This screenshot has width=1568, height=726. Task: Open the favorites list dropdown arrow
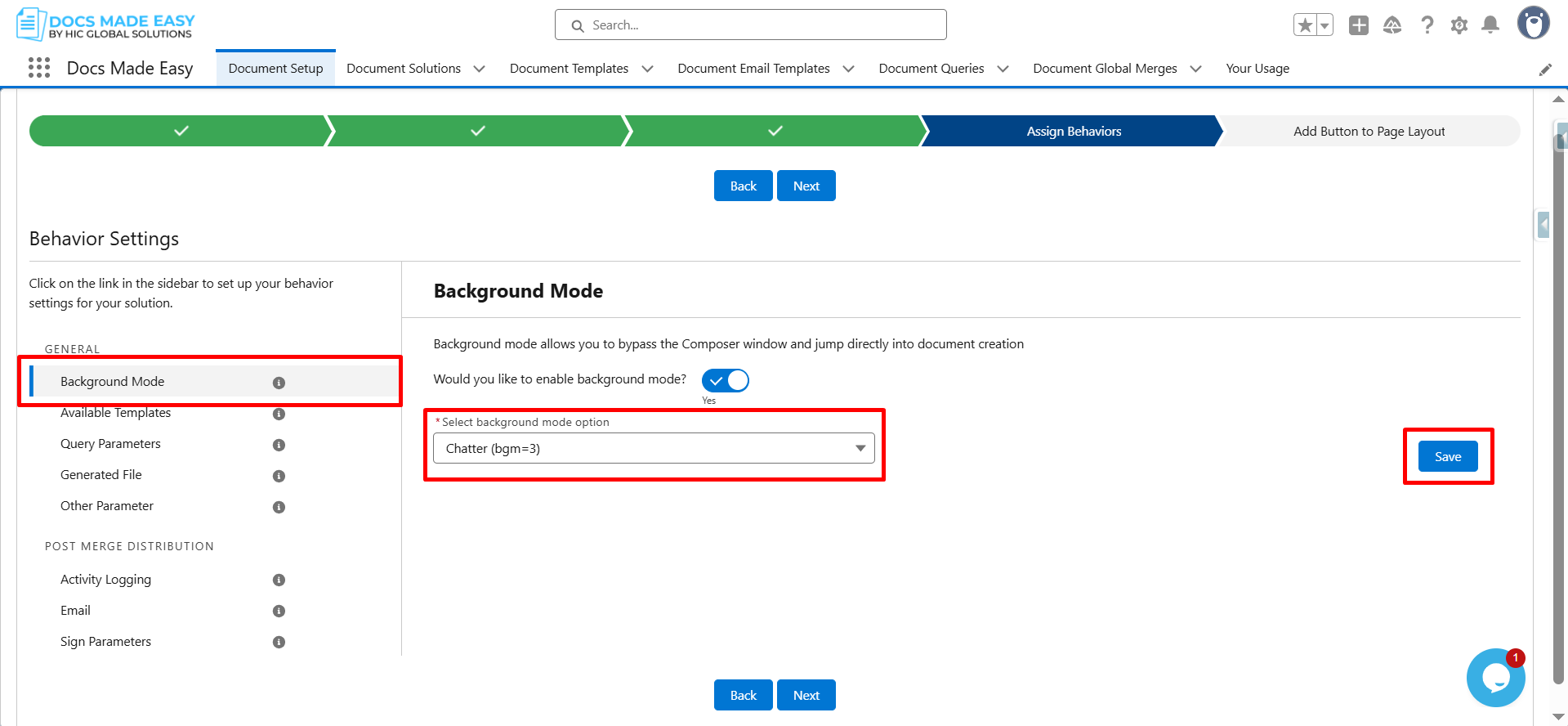(1325, 25)
